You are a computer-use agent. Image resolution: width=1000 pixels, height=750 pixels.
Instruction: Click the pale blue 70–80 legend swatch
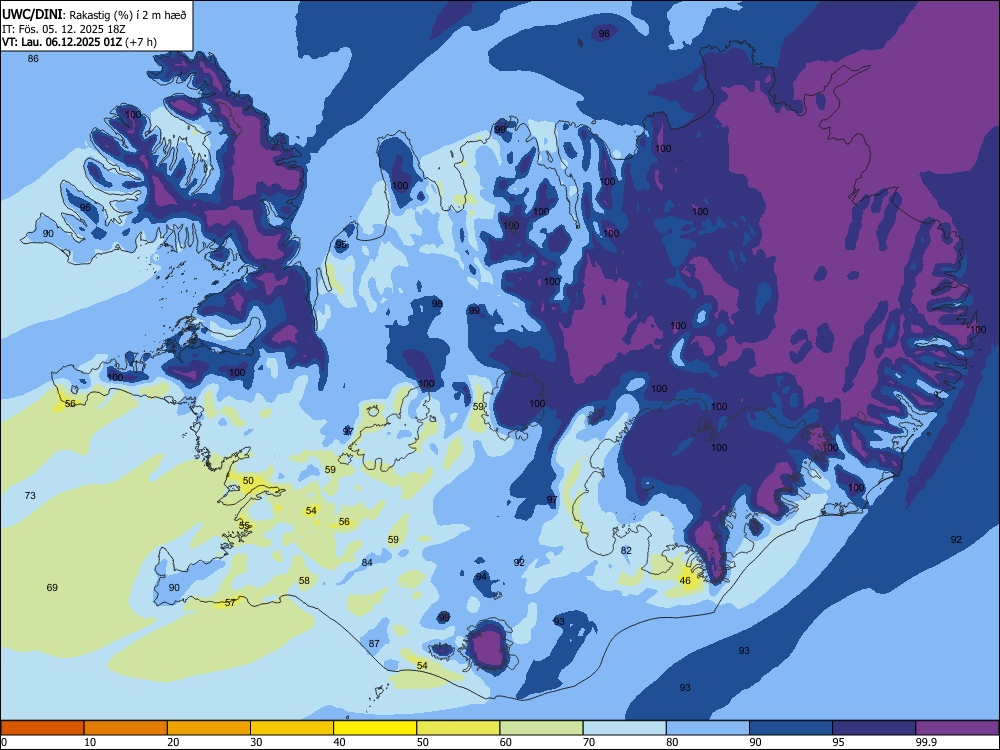pos(624,728)
